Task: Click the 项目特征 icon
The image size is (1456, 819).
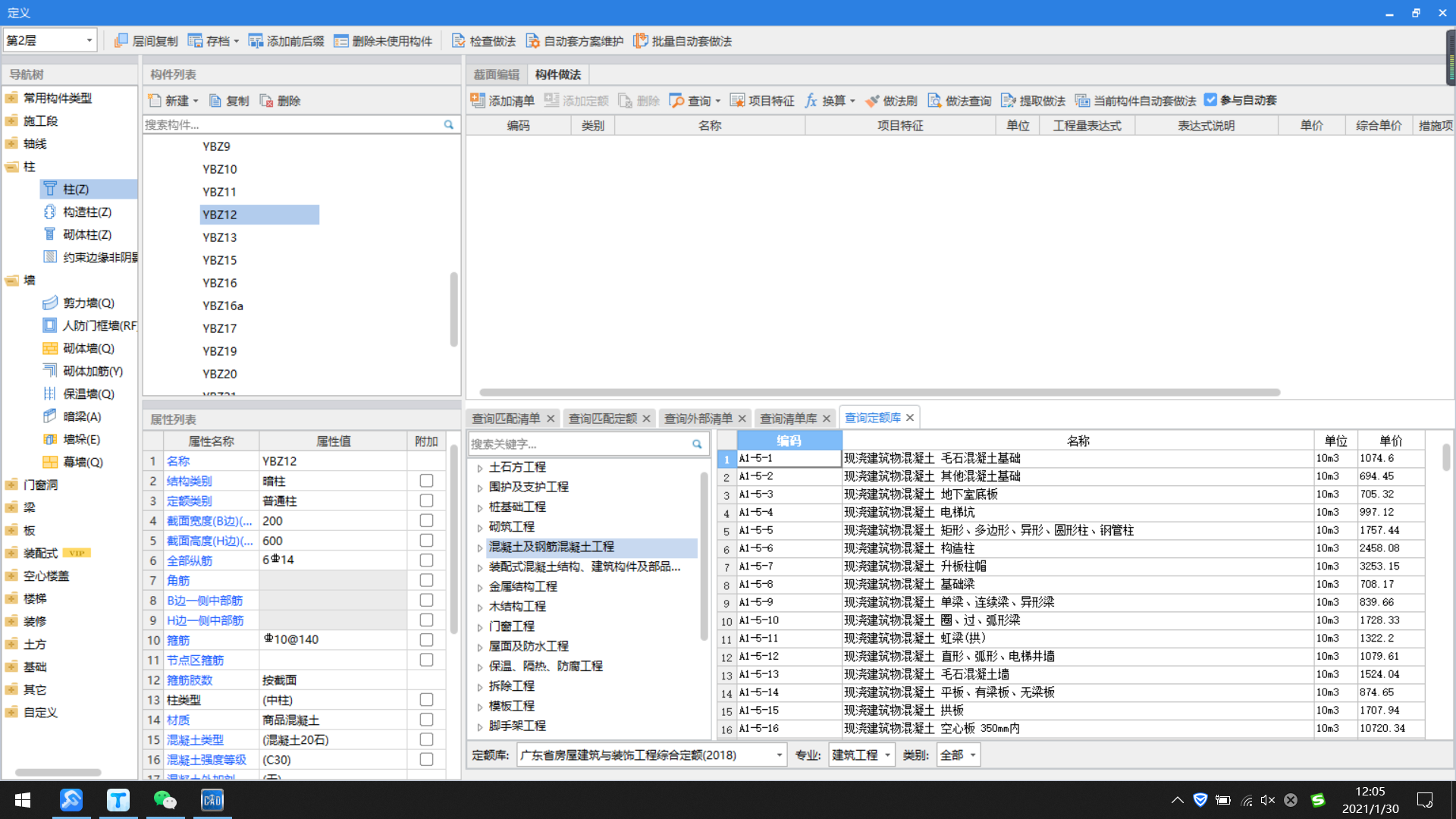Action: pos(737,100)
